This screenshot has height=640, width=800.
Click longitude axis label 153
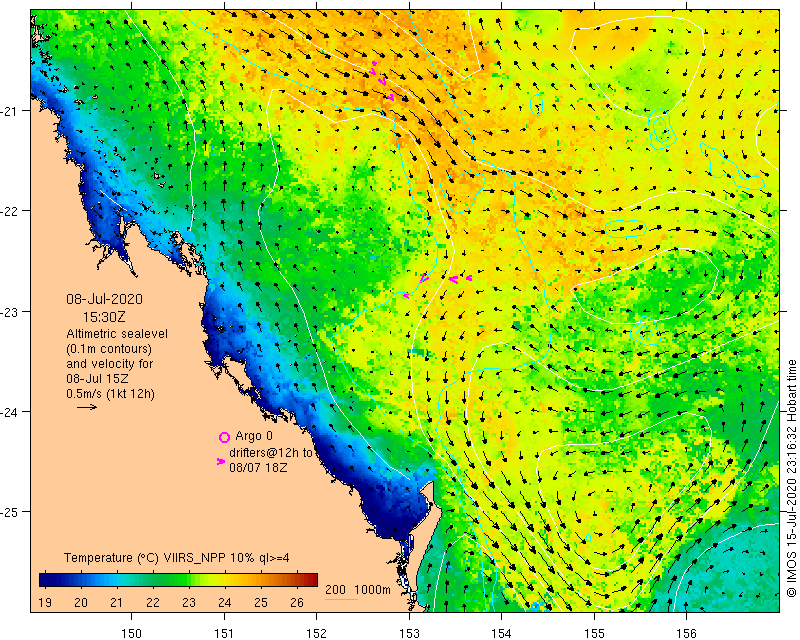[x=409, y=633]
